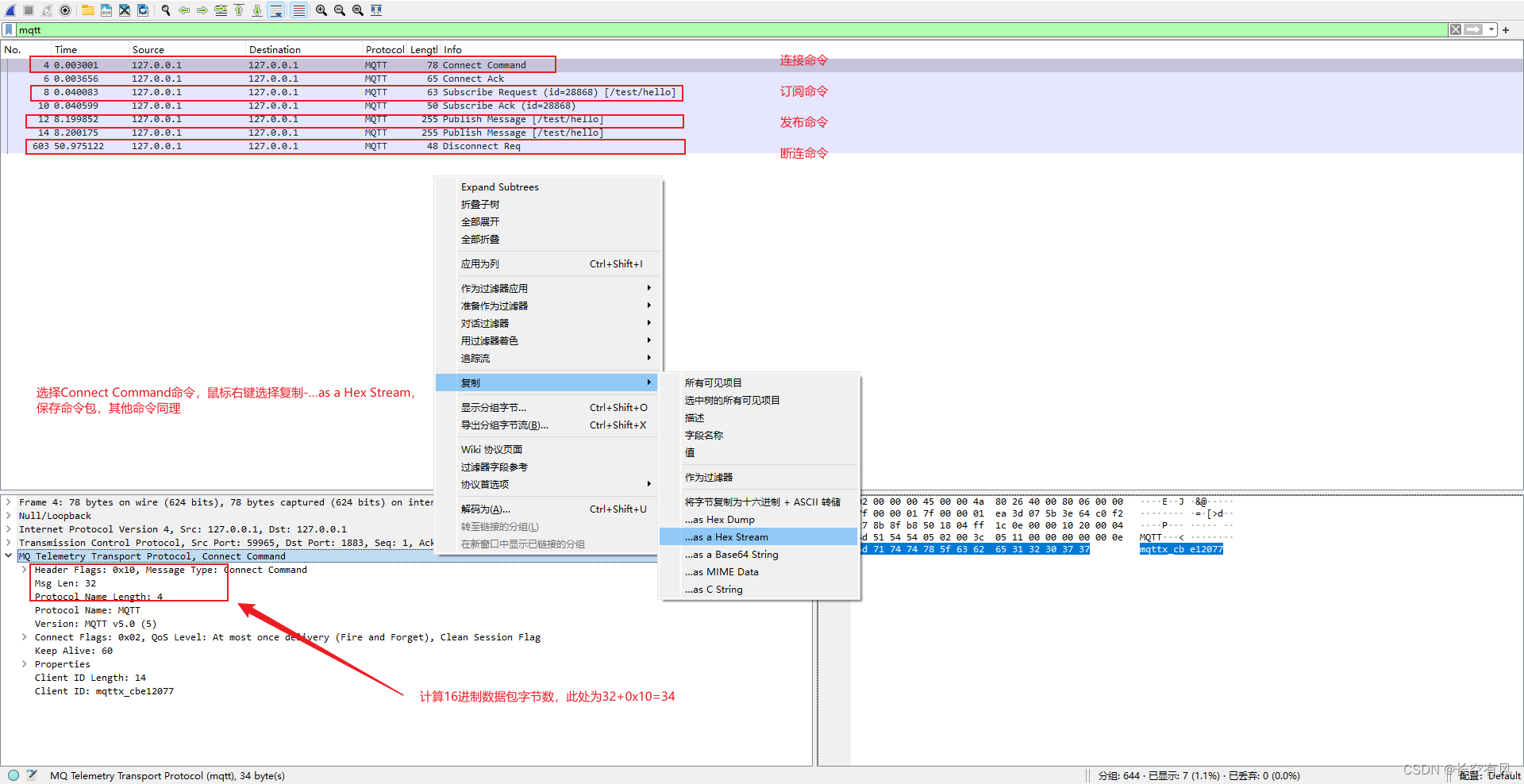1524x784 pixels.
Task: Sort packets by No. column
Action: (x=25, y=49)
